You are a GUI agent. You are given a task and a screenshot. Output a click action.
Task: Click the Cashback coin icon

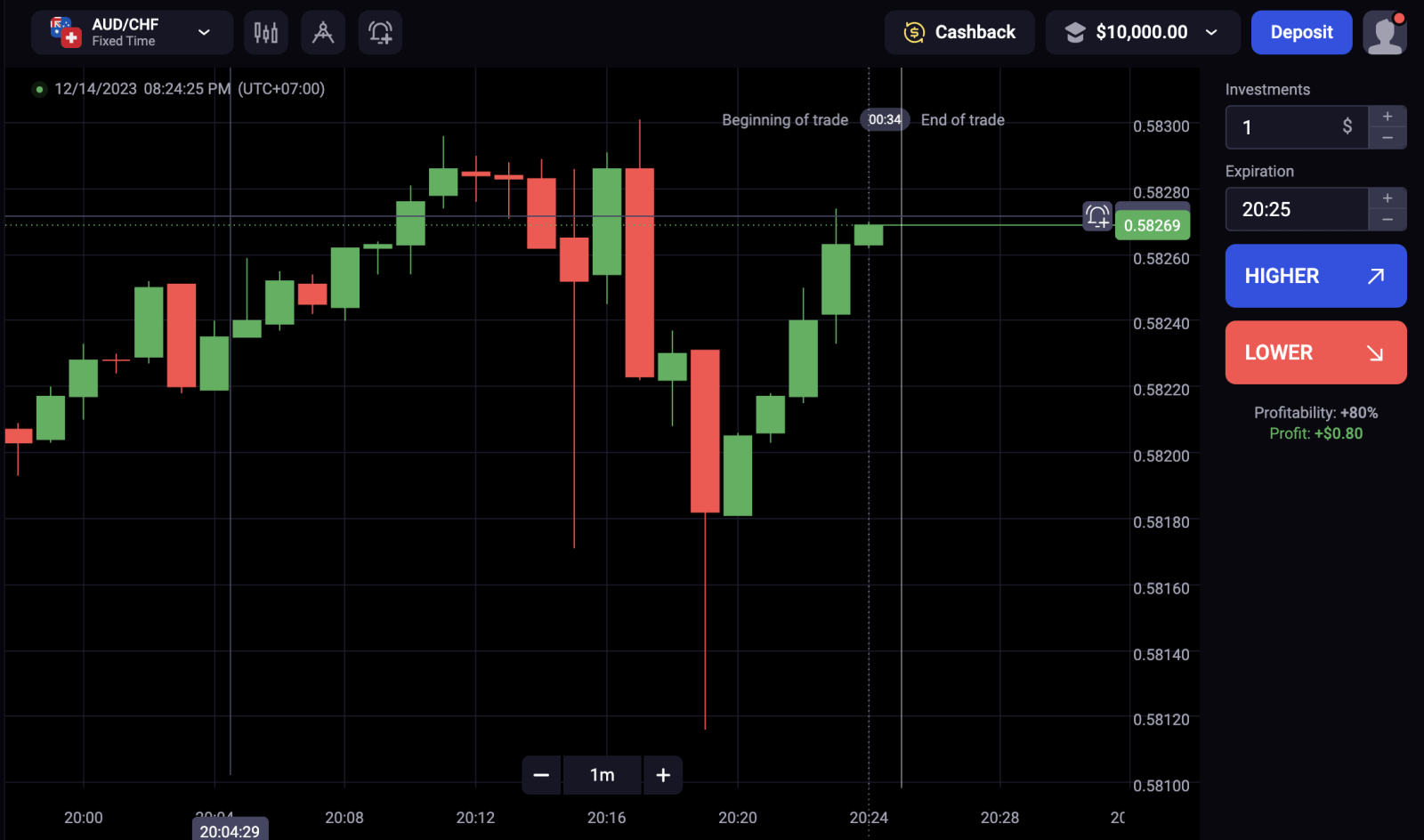coord(914,33)
